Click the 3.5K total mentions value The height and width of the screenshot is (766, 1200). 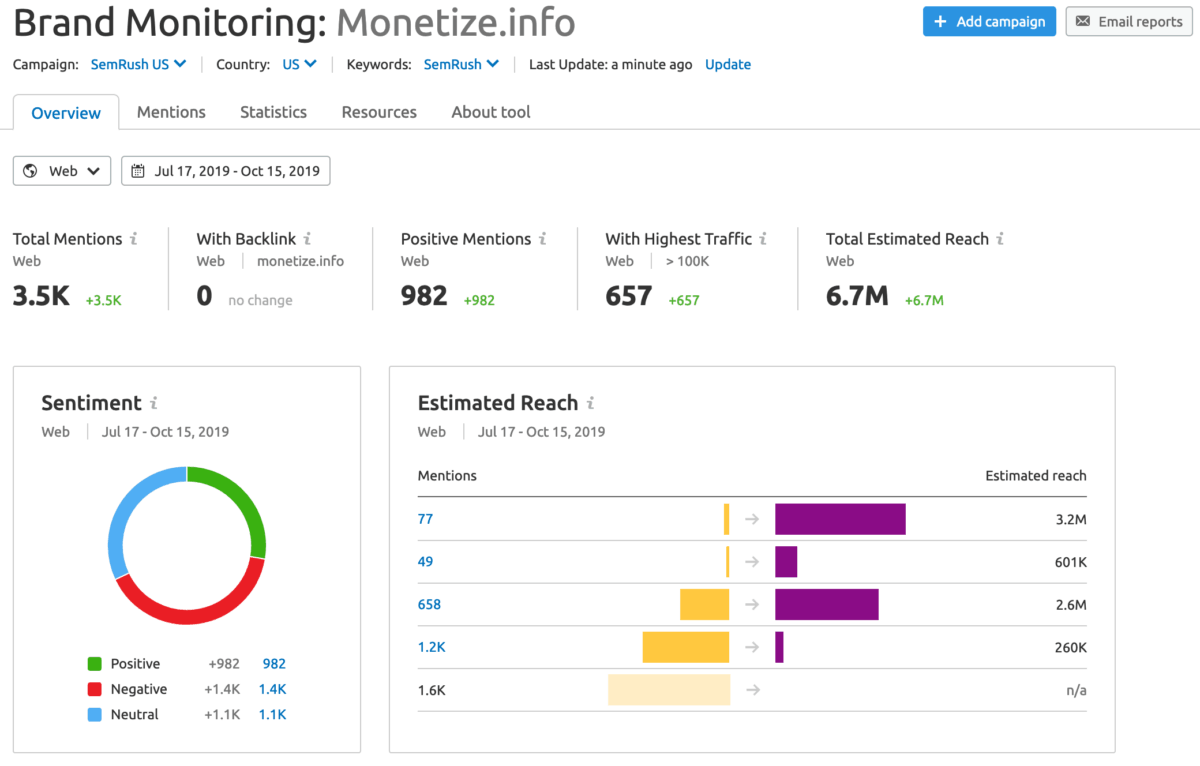coord(41,295)
